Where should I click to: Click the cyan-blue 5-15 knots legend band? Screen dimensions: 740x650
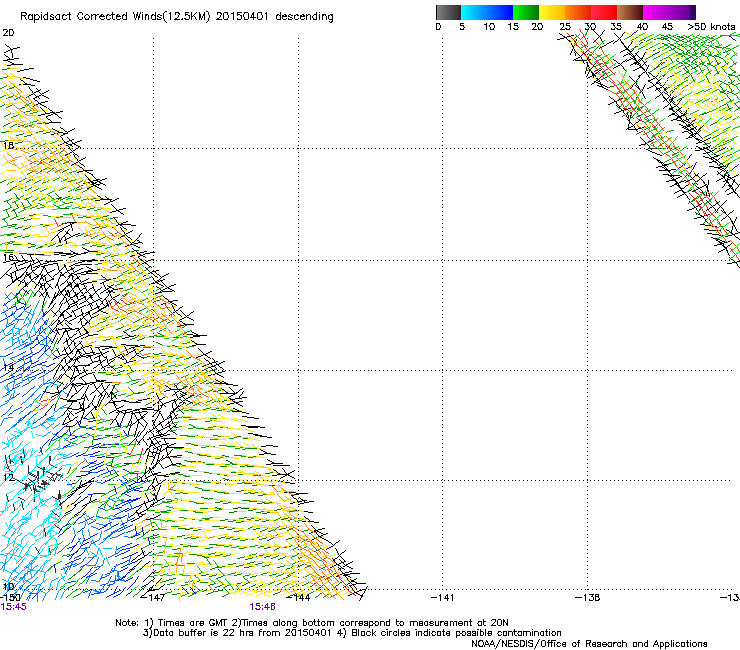pos(487,12)
